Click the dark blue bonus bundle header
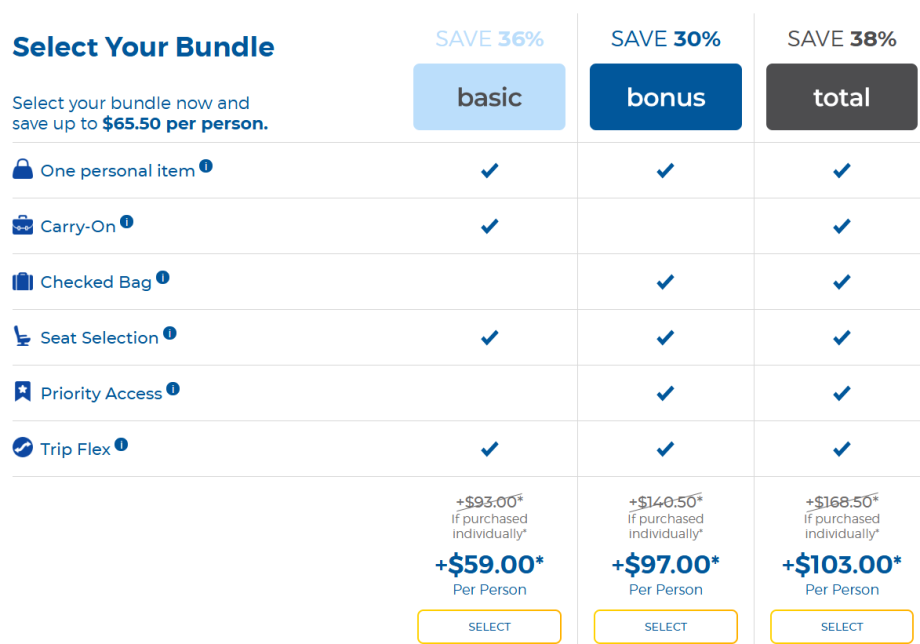Image resolution: width=920 pixels, height=644 pixels. (x=665, y=97)
